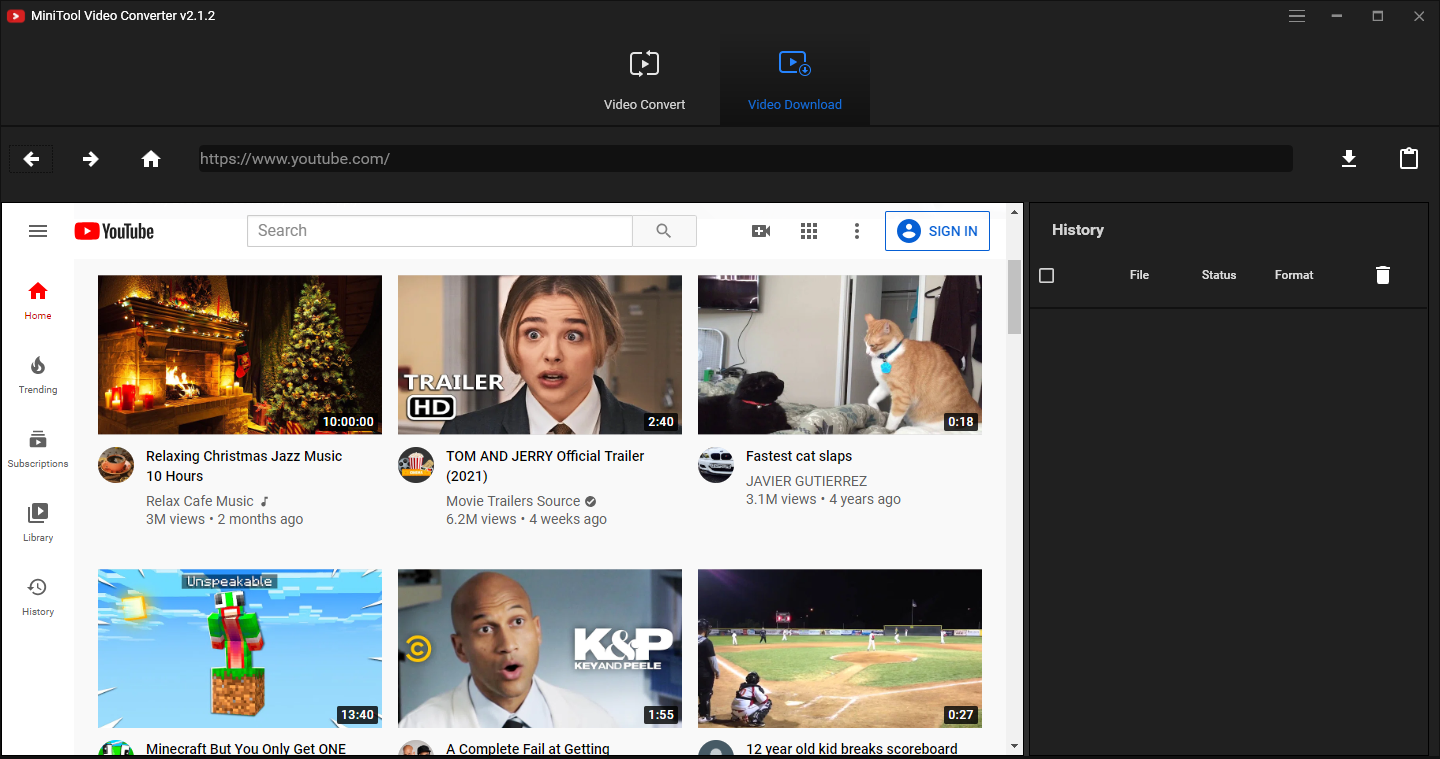This screenshot has width=1440, height=759.
Task: Click the MiniTool app logo in title bar
Action: (x=16, y=16)
